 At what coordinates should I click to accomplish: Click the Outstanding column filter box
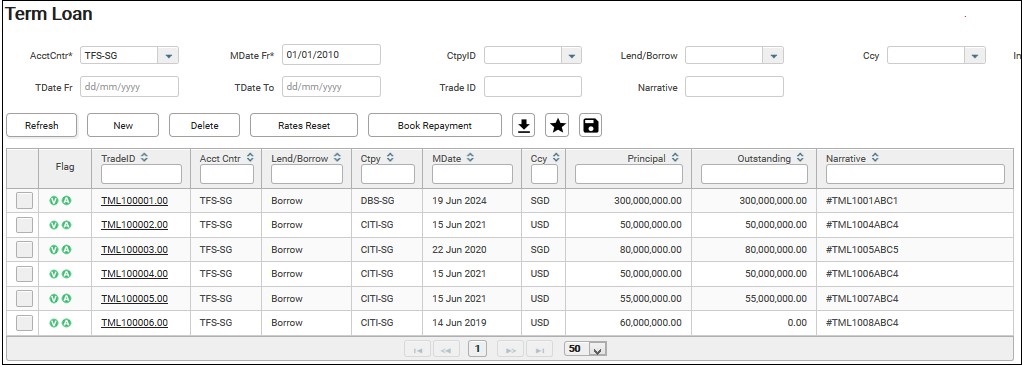754,174
